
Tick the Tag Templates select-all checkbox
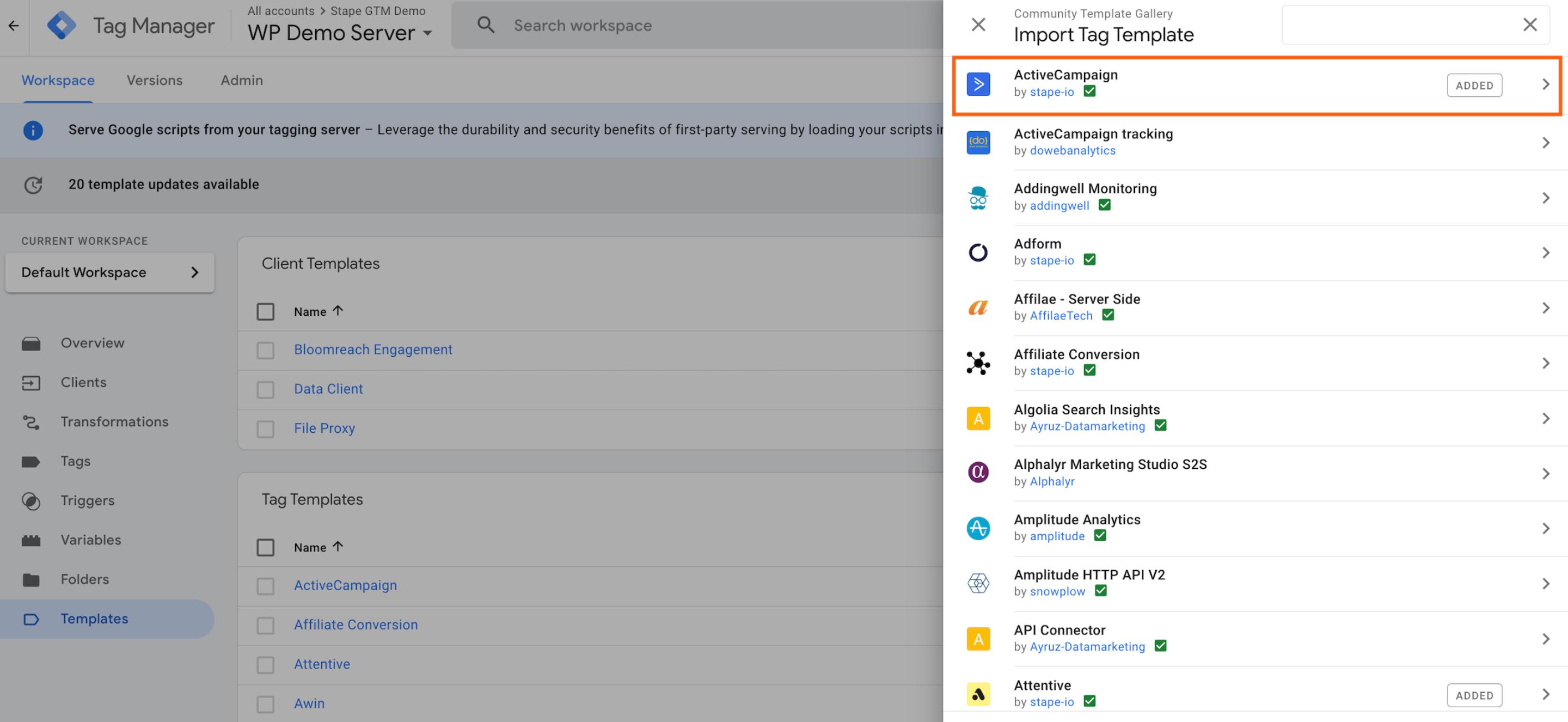pyautogui.click(x=265, y=547)
